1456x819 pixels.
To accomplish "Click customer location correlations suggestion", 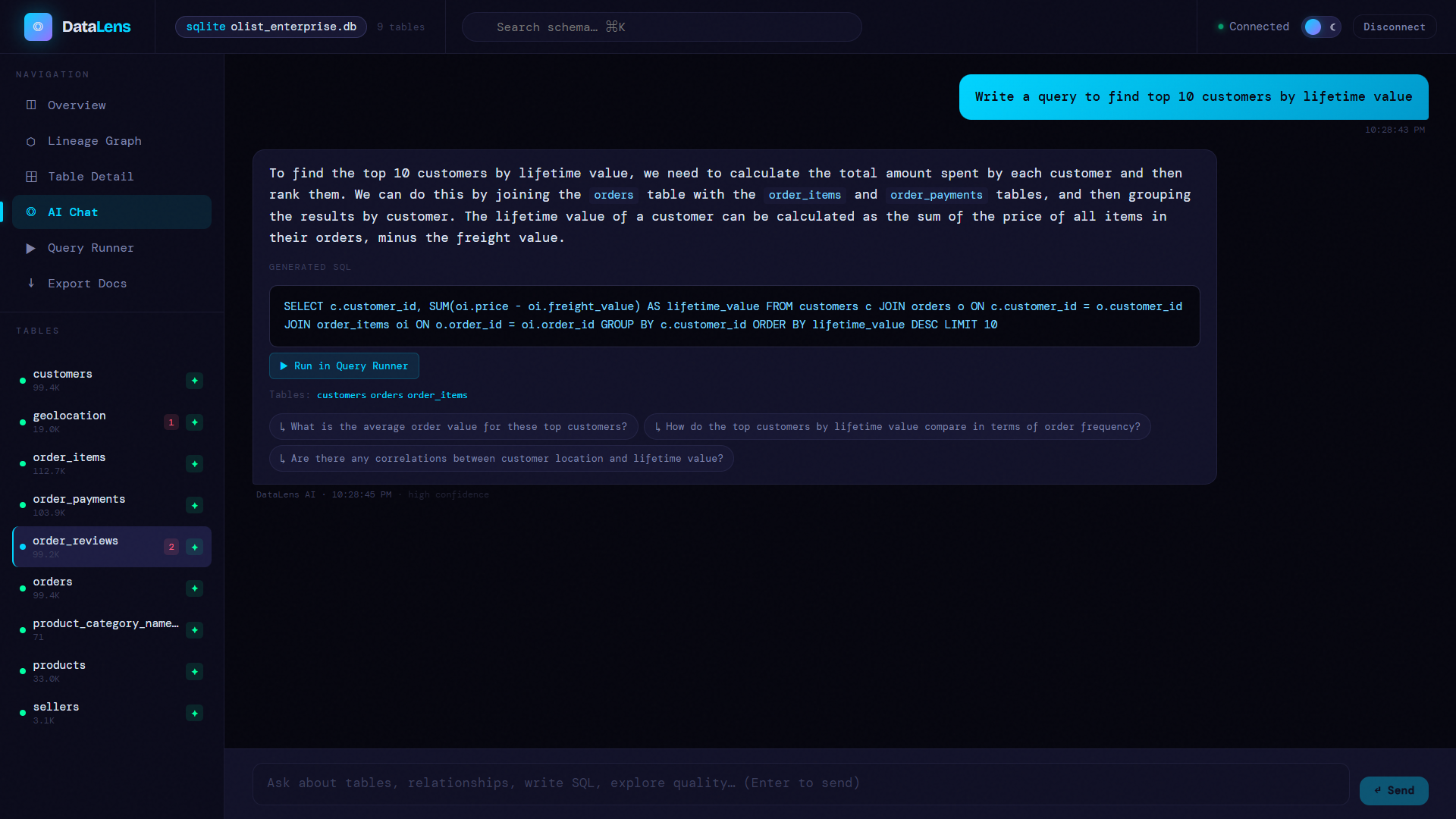I will (501, 459).
